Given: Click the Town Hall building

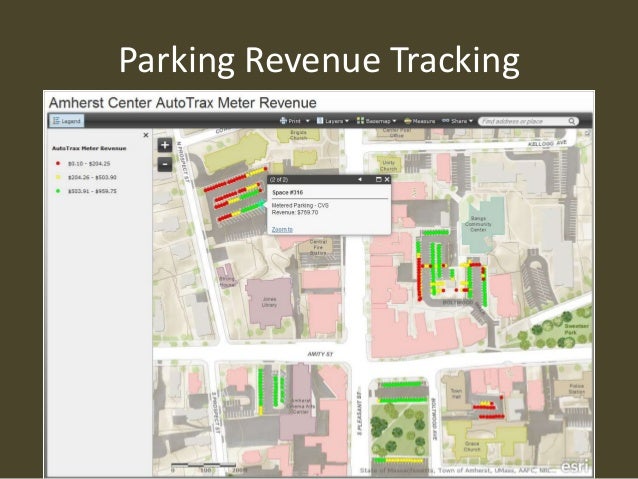Looking at the screenshot, I should (456, 394).
